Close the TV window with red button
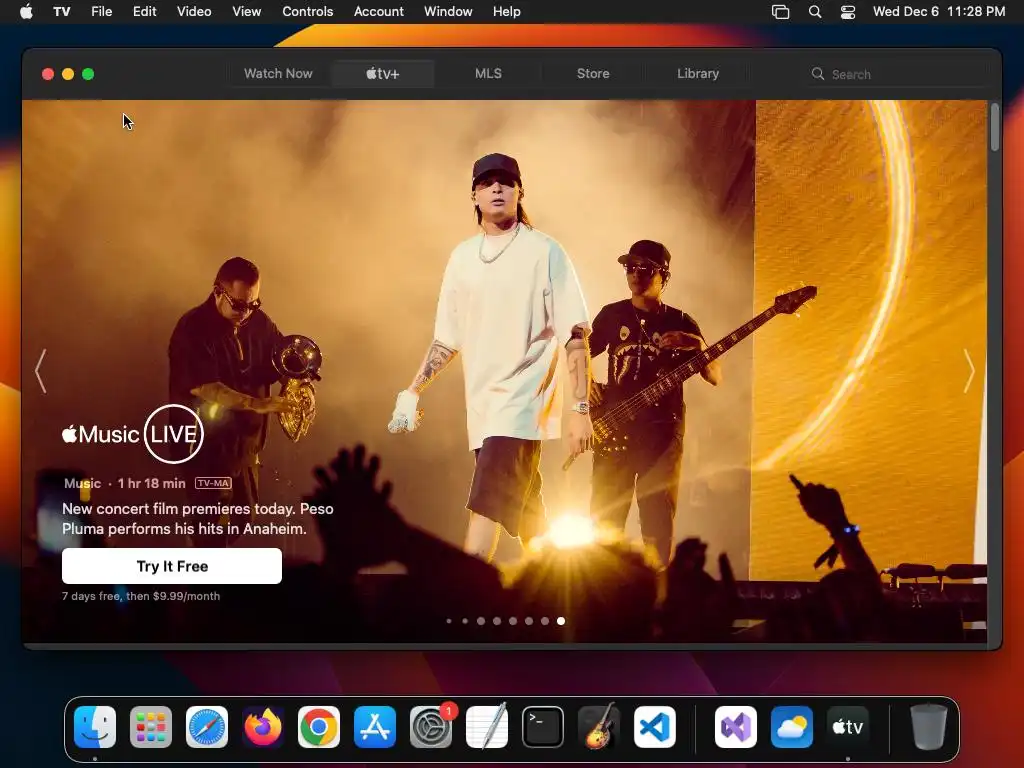Viewport: 1024px width, 768px height. (x=48, y=74)
